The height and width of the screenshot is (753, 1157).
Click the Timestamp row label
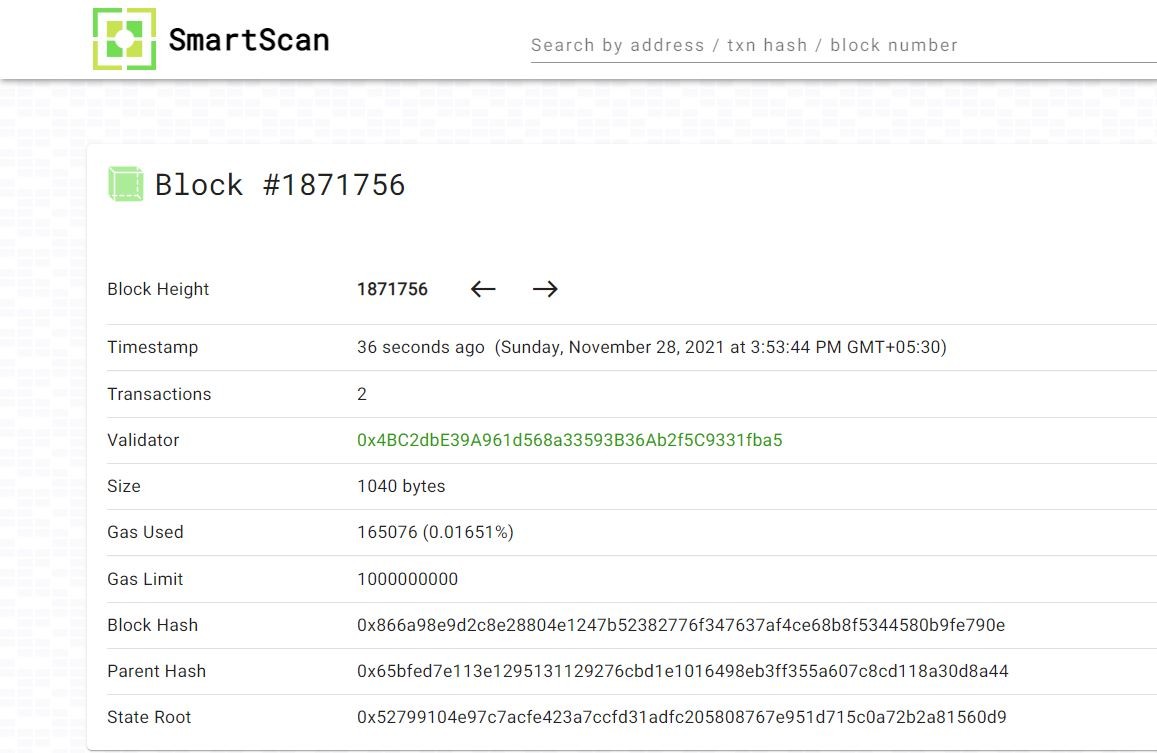pyautogui.click(x=153, y=347)
